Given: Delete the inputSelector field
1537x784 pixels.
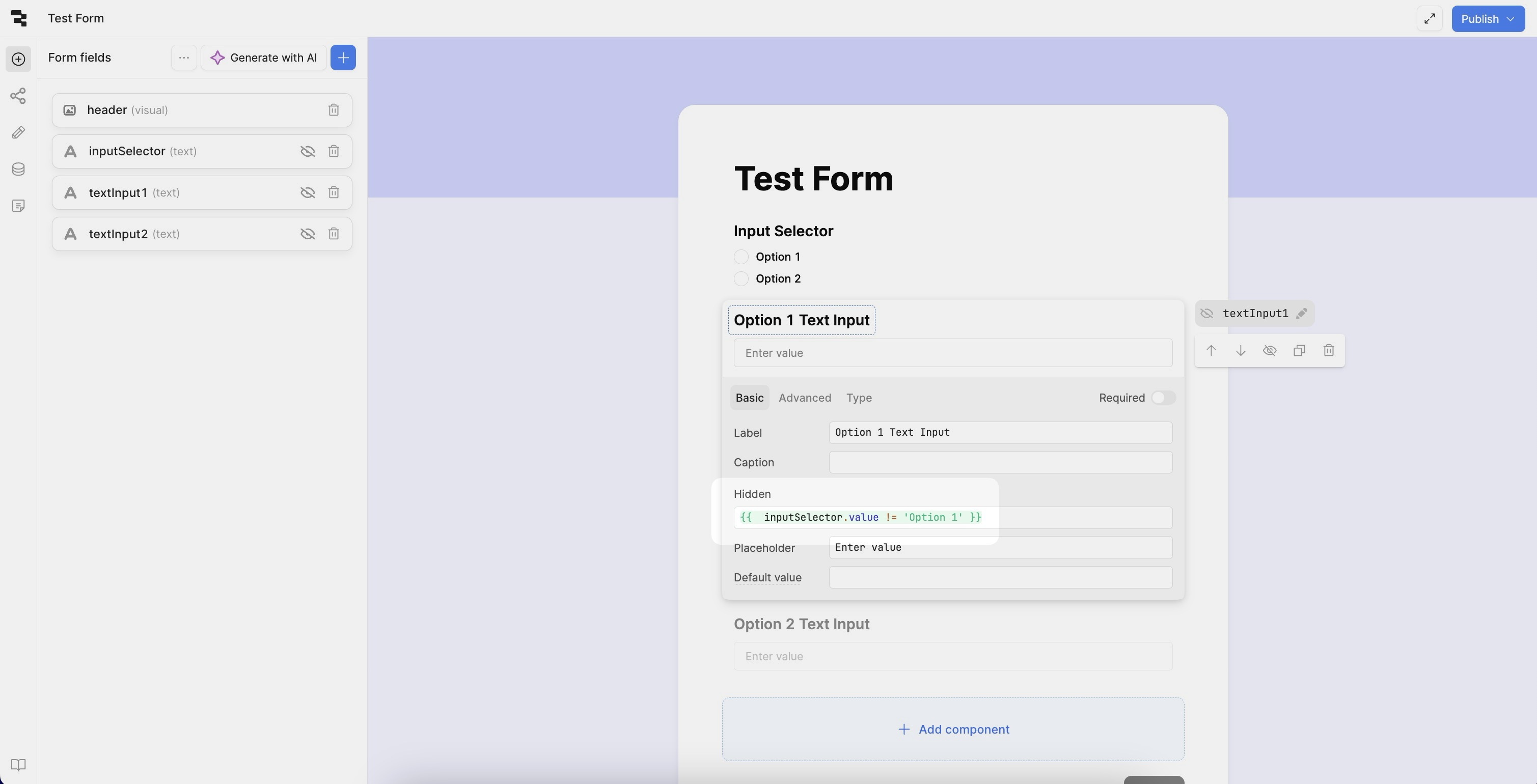Looking at the screenshot, I should pos(334,152).
